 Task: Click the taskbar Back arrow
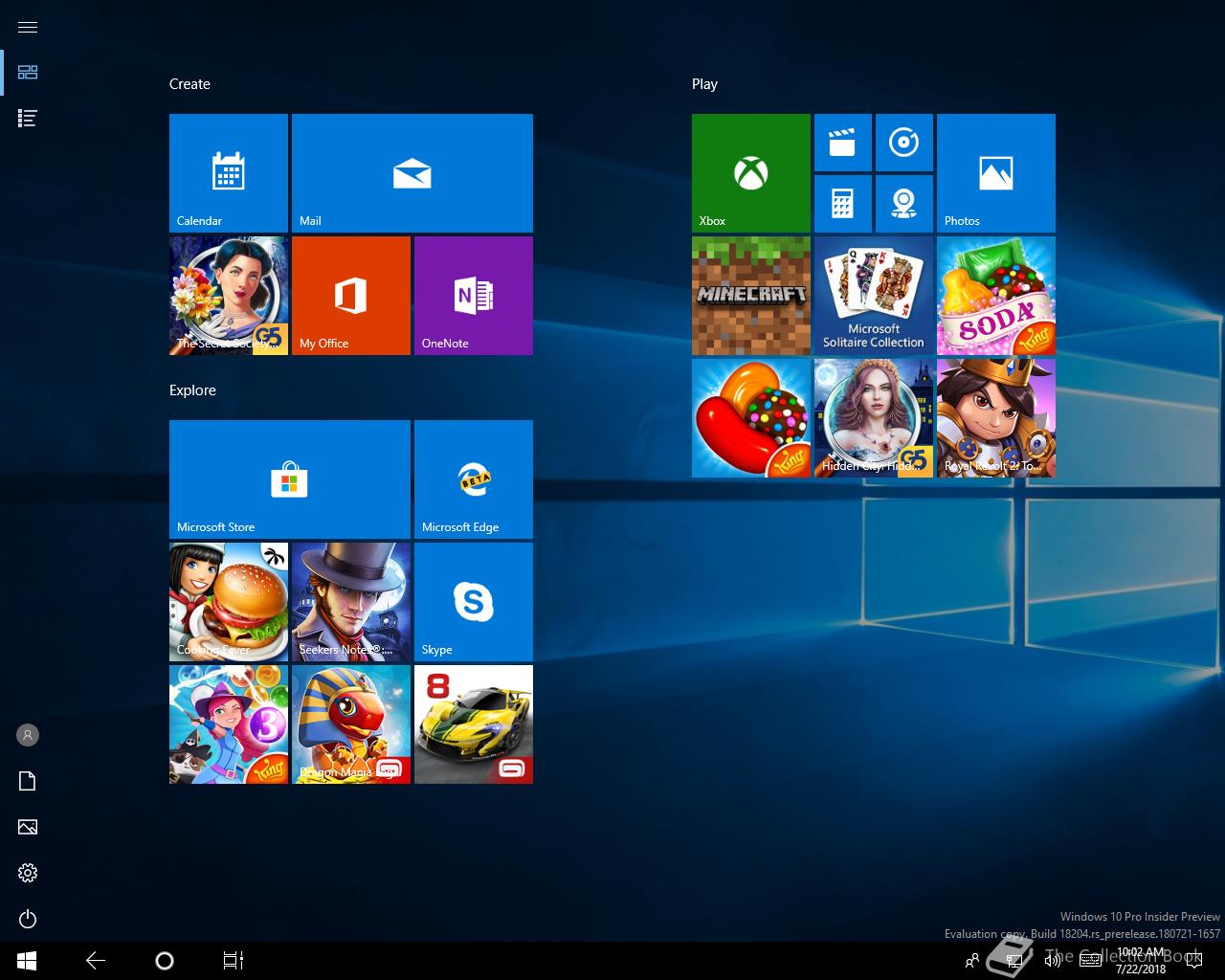tap(96, 961)
